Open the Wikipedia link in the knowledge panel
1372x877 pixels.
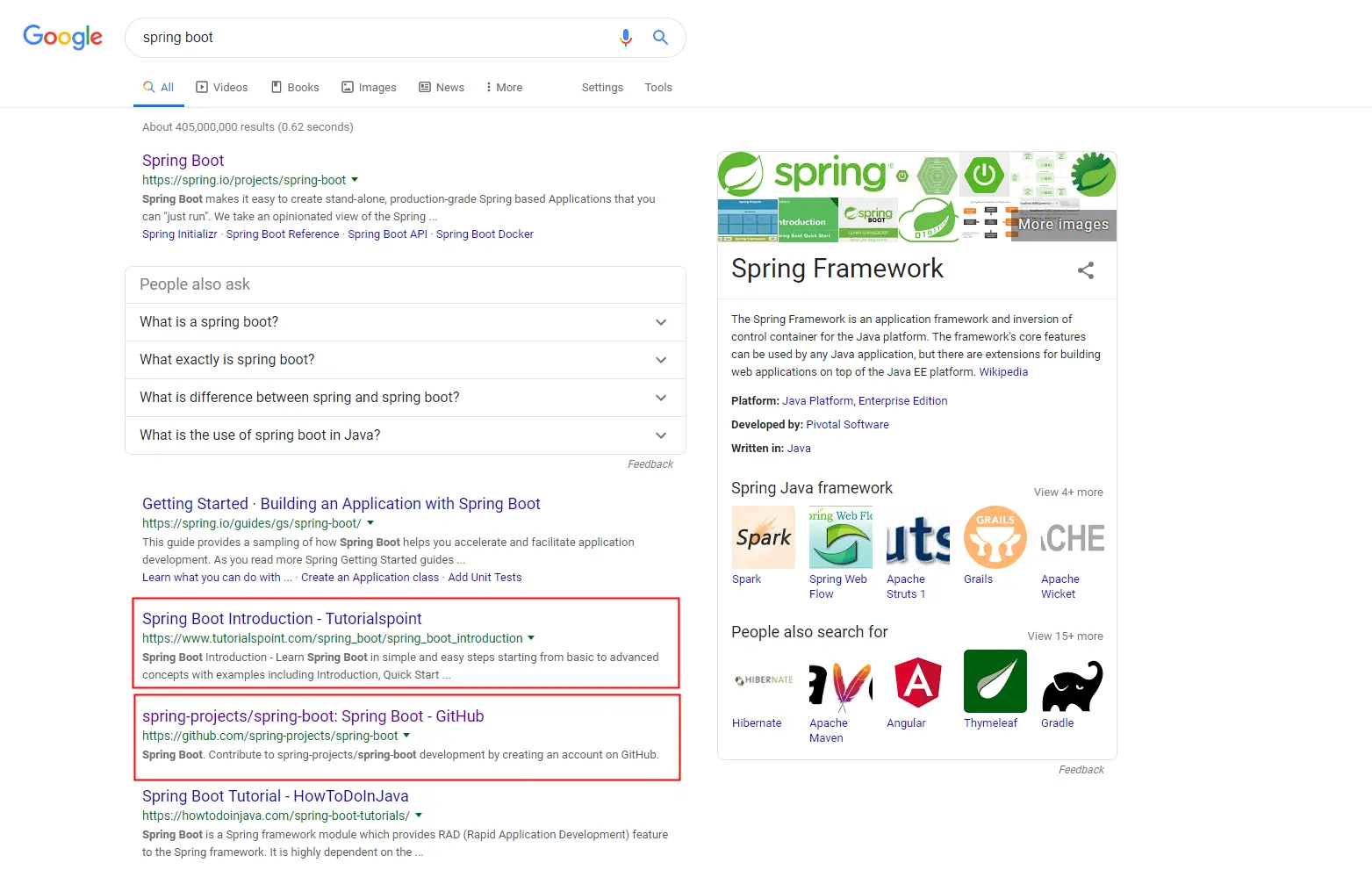point(1003,372)
